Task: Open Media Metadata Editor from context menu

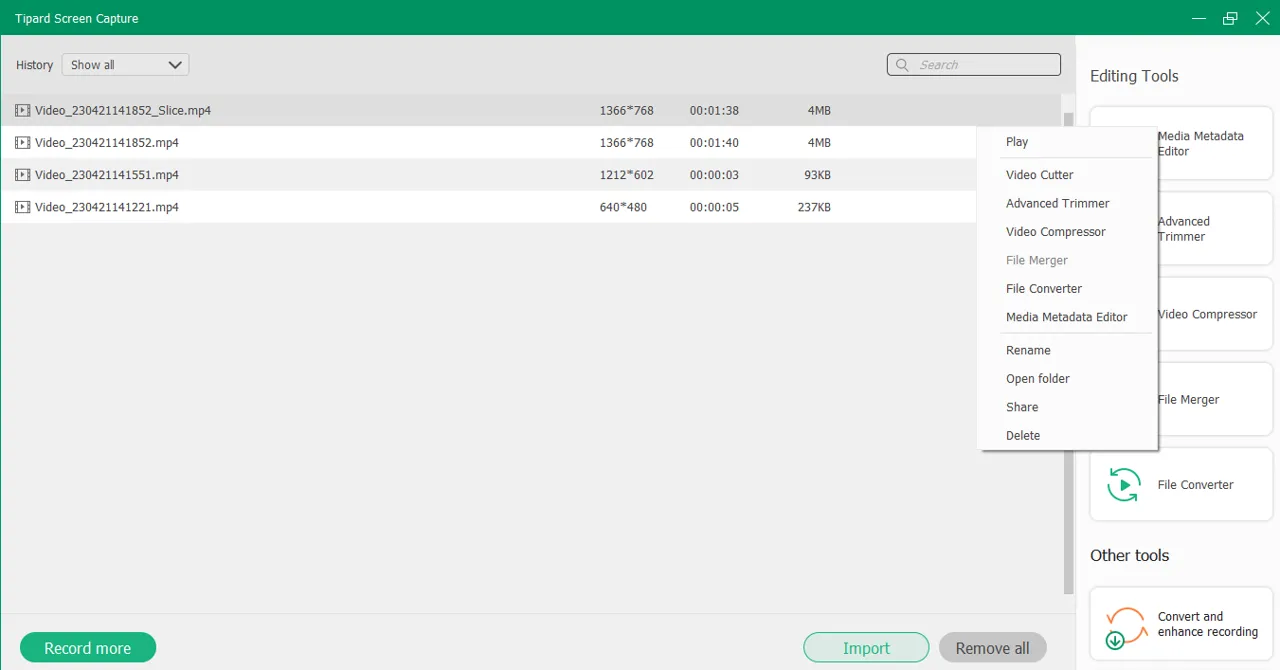Action: [x=1066, y=317]
